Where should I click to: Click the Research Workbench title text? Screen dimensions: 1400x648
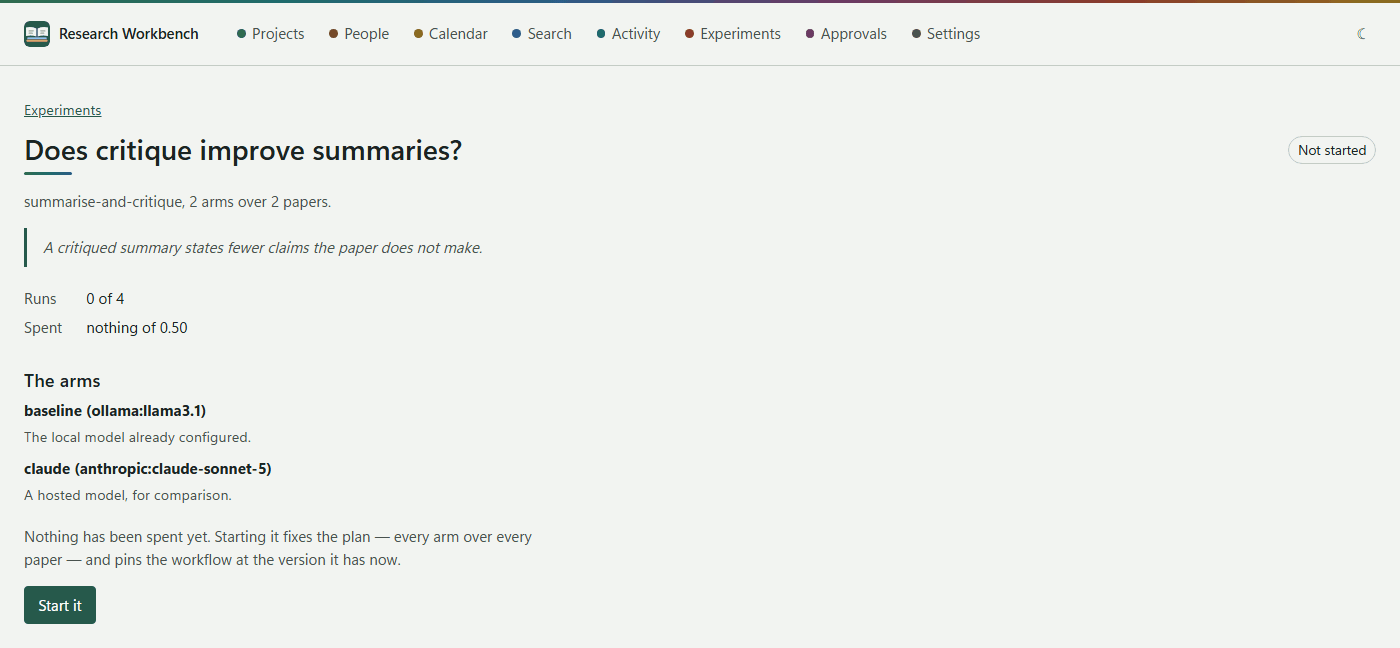pyautogui.click(x=129, y=34)
